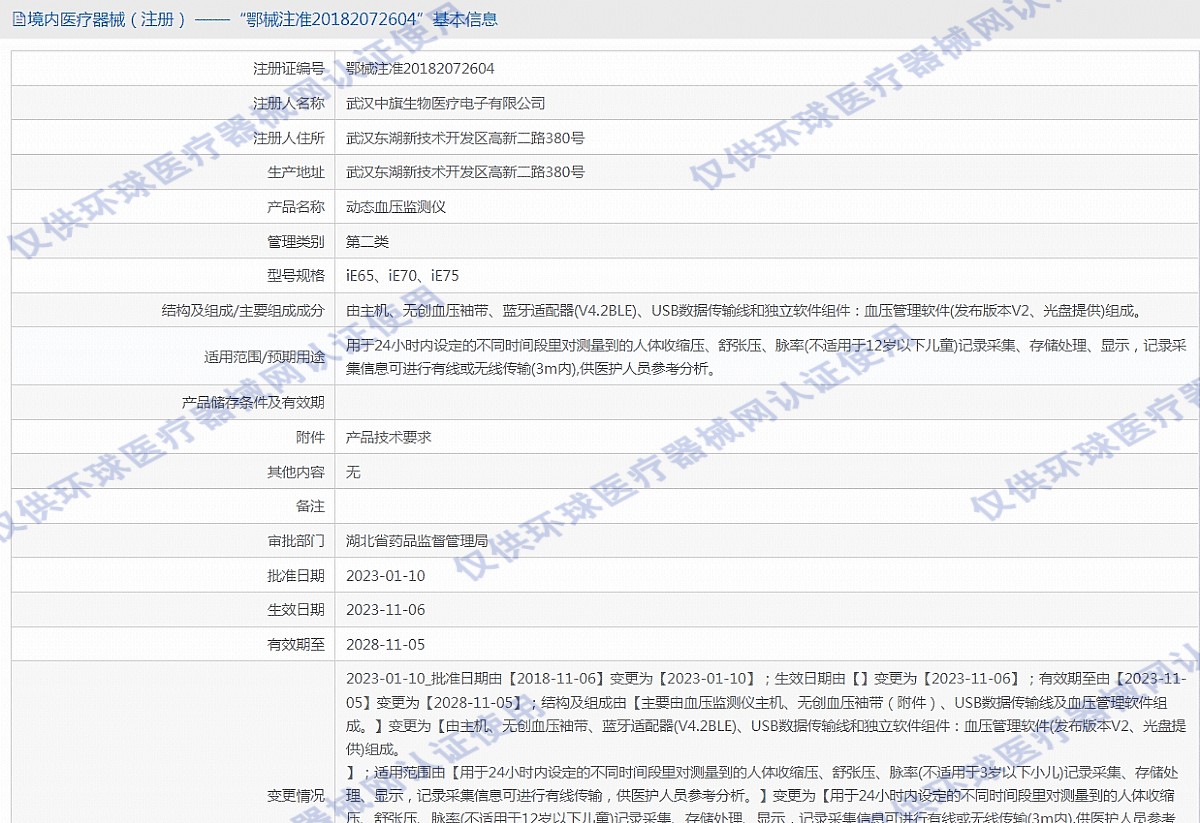Click the address value in the 注册人住所 row
This screenshot has height=823, width=1200.
[465, 138]
